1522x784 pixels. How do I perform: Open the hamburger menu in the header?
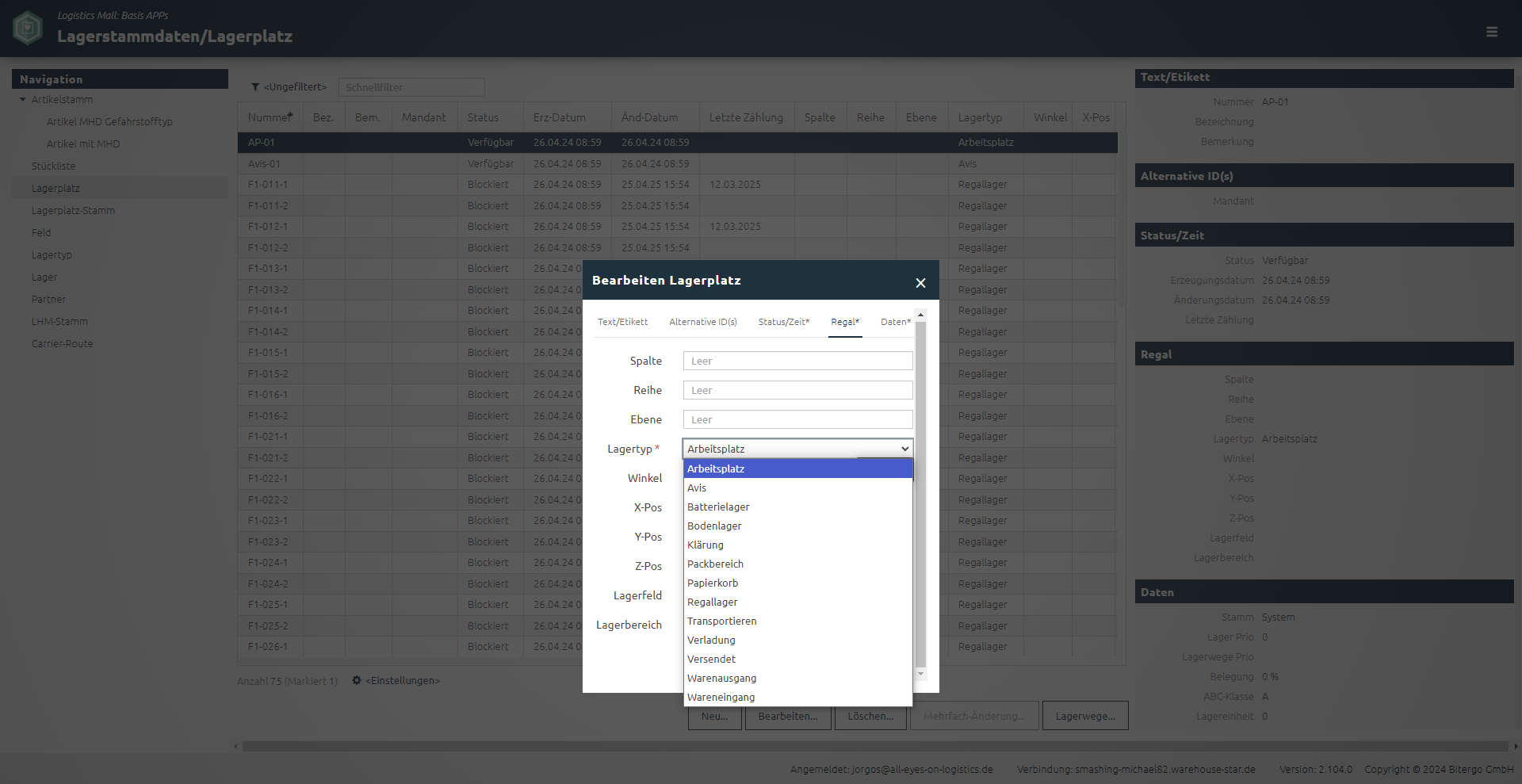click(x=1492, y=32)
